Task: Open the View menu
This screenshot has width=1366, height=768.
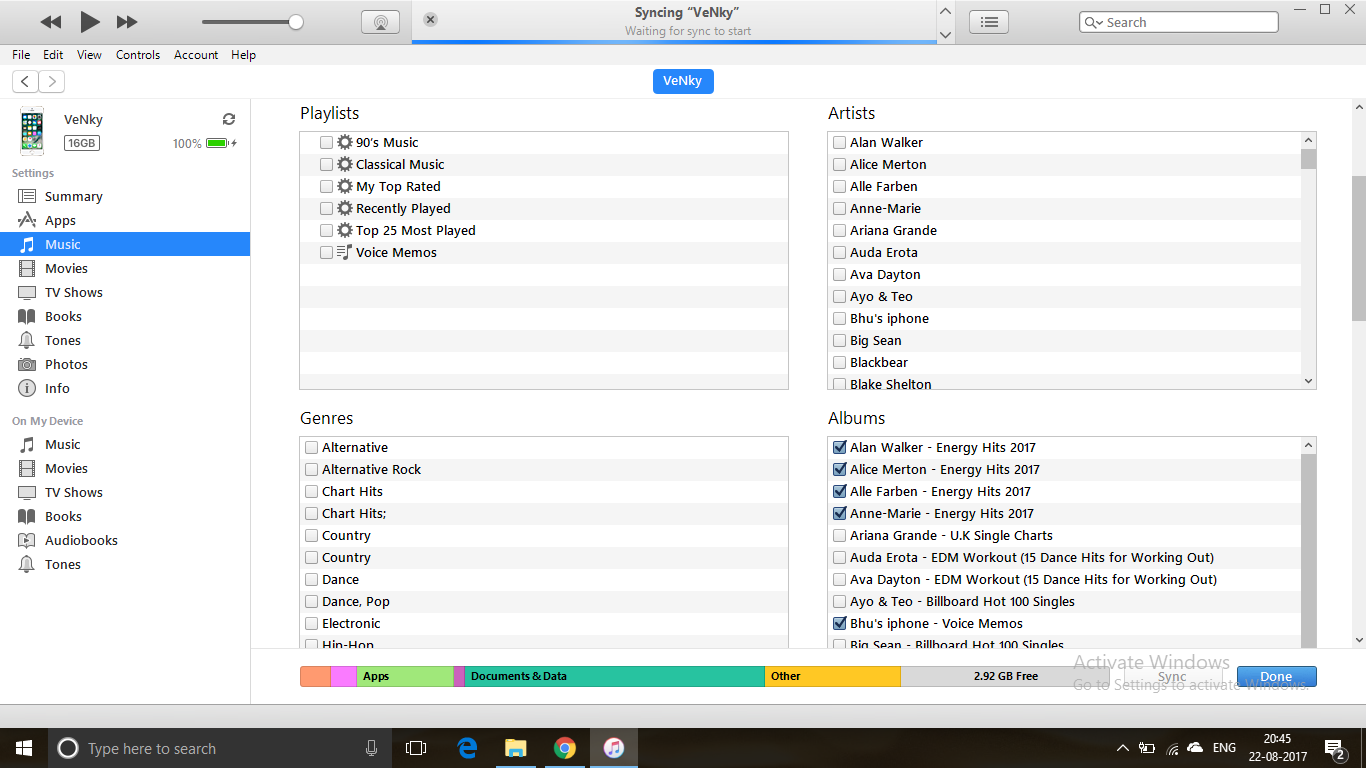Action: [x=89, y=55]
